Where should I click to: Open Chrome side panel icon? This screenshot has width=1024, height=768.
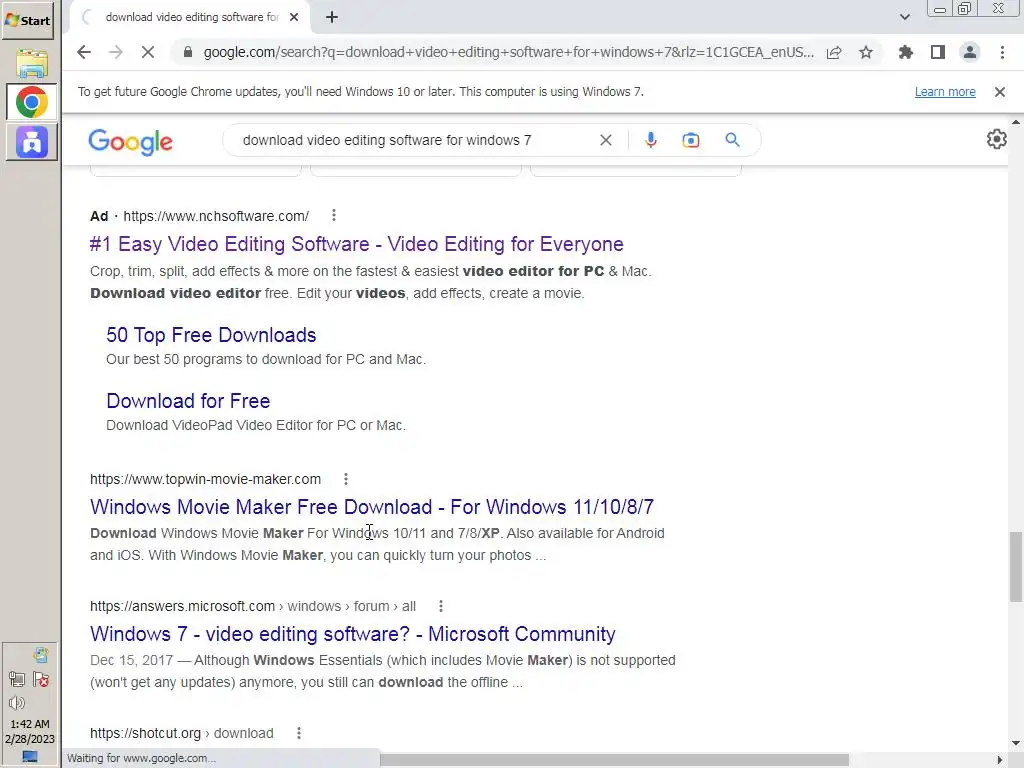(x=938, y=52)
